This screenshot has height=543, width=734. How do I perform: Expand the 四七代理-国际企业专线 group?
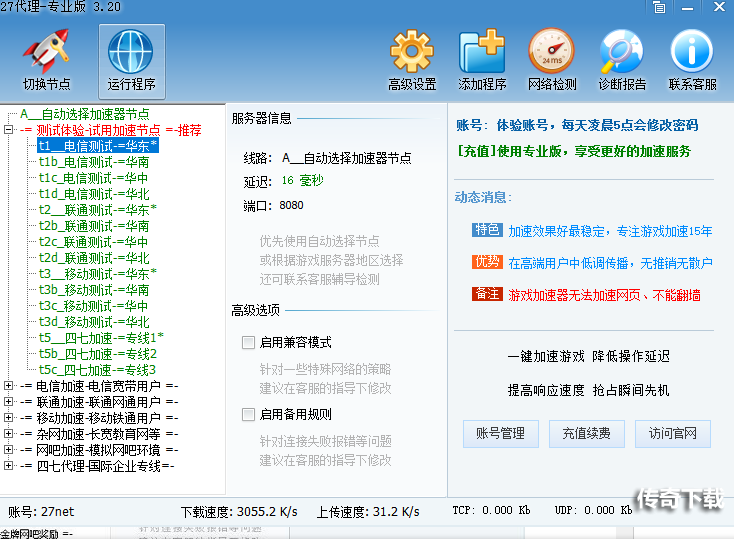[8, 466]
